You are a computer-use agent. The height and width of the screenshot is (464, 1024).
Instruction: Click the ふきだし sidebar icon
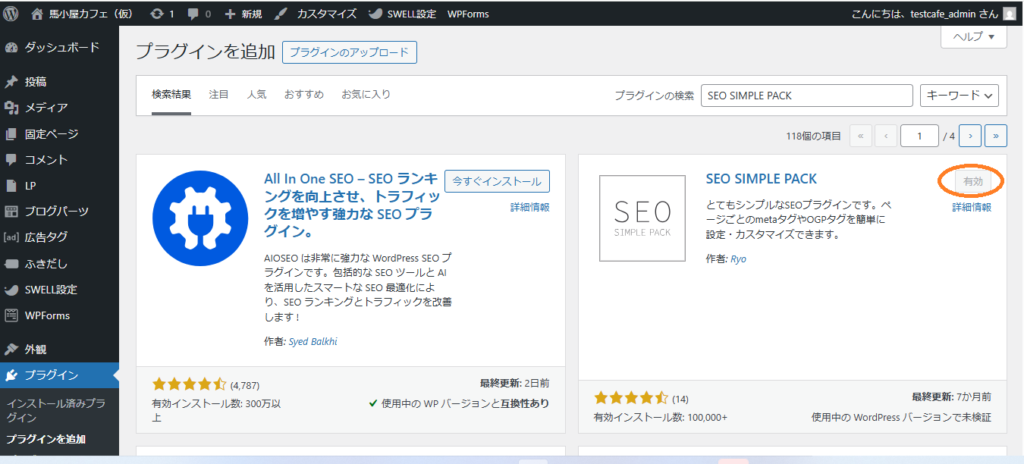[11, 264]
